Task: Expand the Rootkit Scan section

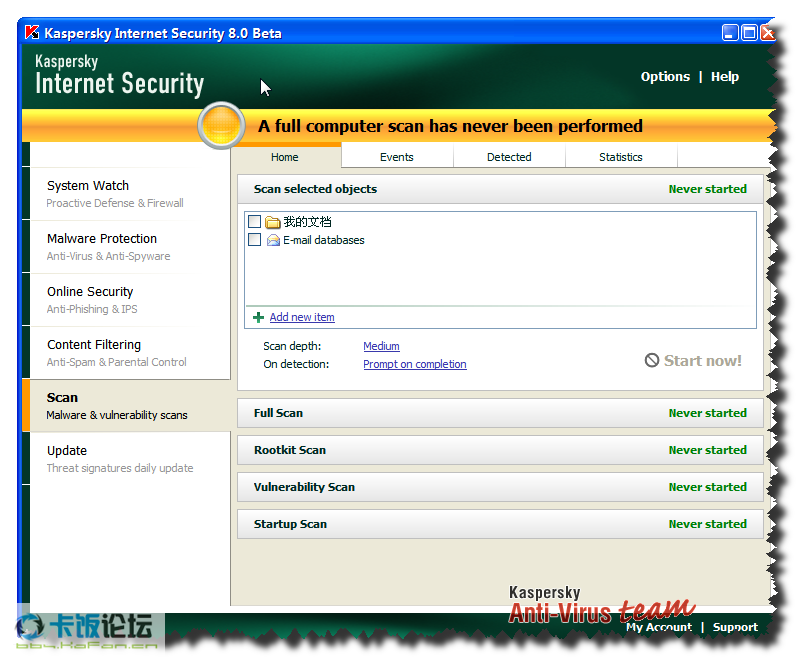Action: coord(500,450)
